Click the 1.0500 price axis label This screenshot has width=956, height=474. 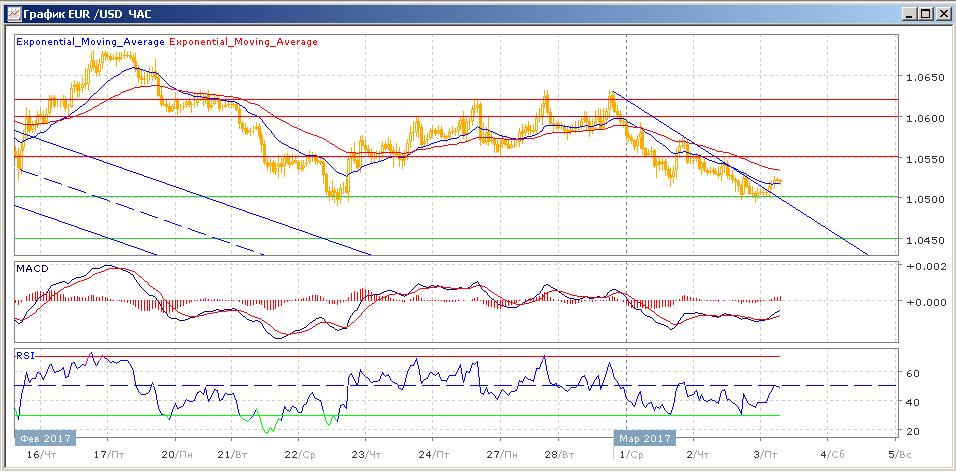point(919,200)
